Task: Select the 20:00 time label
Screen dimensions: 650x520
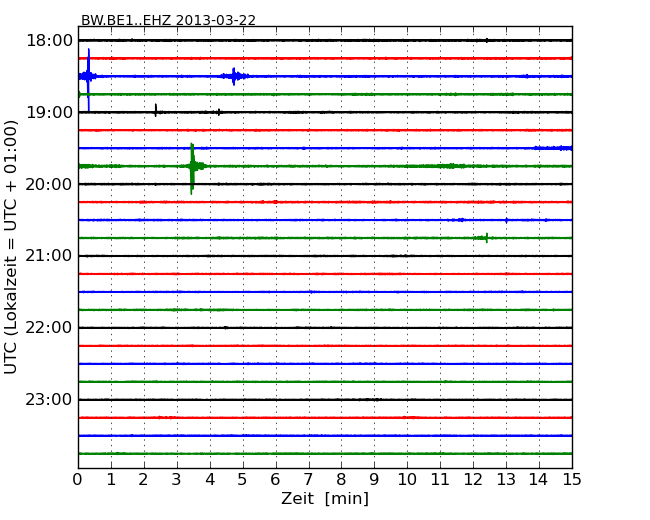Action: [49, 184]
